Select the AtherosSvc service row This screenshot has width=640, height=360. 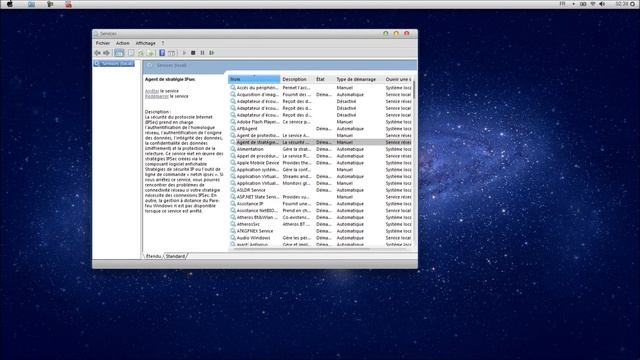pyautogui.click(x=320, y=224)
